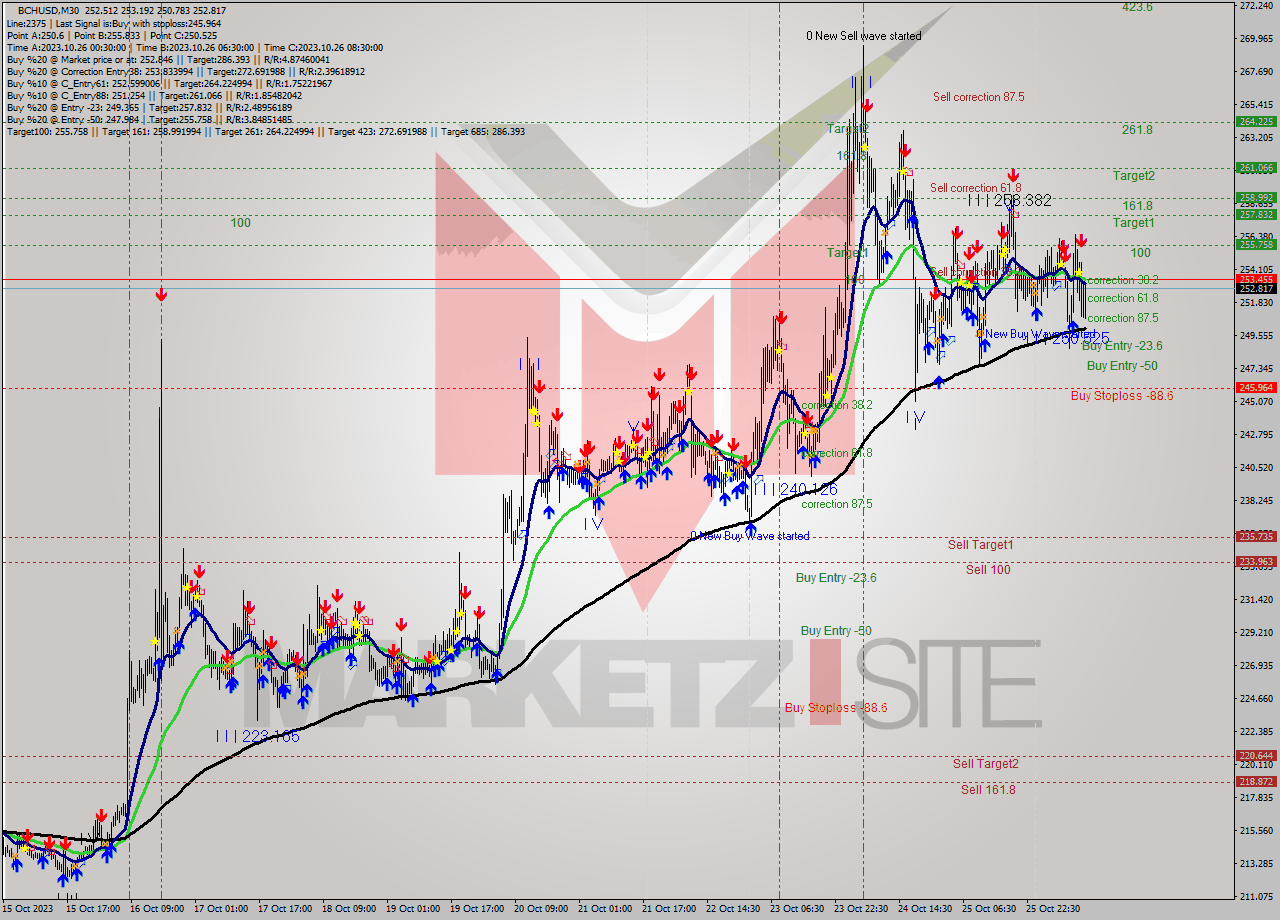Click the 231.420 price axis value

pos(1256,600)
